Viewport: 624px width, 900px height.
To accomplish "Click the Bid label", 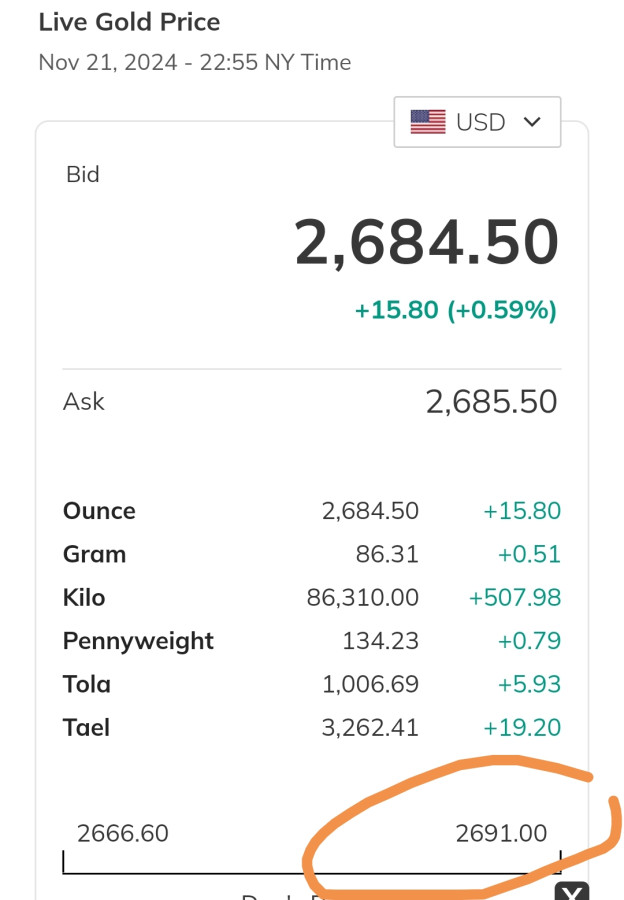I will click(83, 174).
